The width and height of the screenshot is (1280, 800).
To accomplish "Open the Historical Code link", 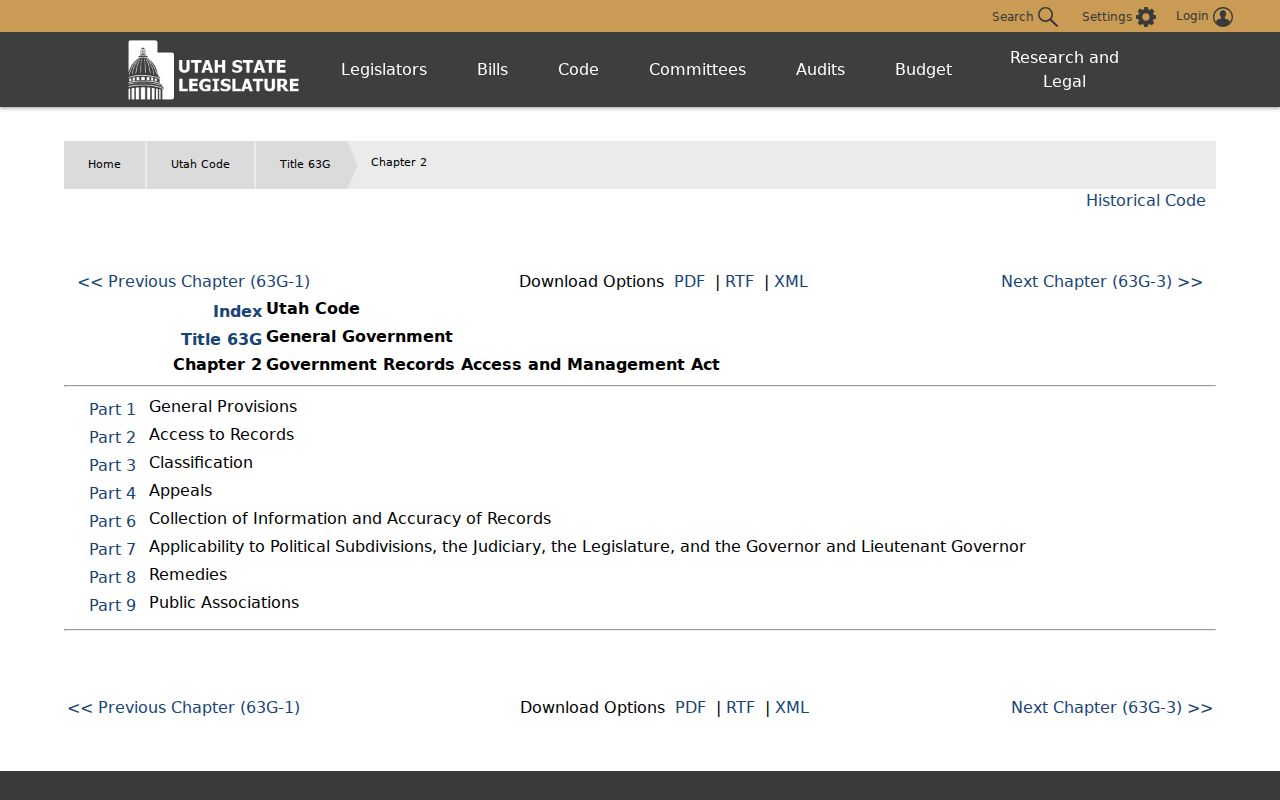I will (1146, 200).
